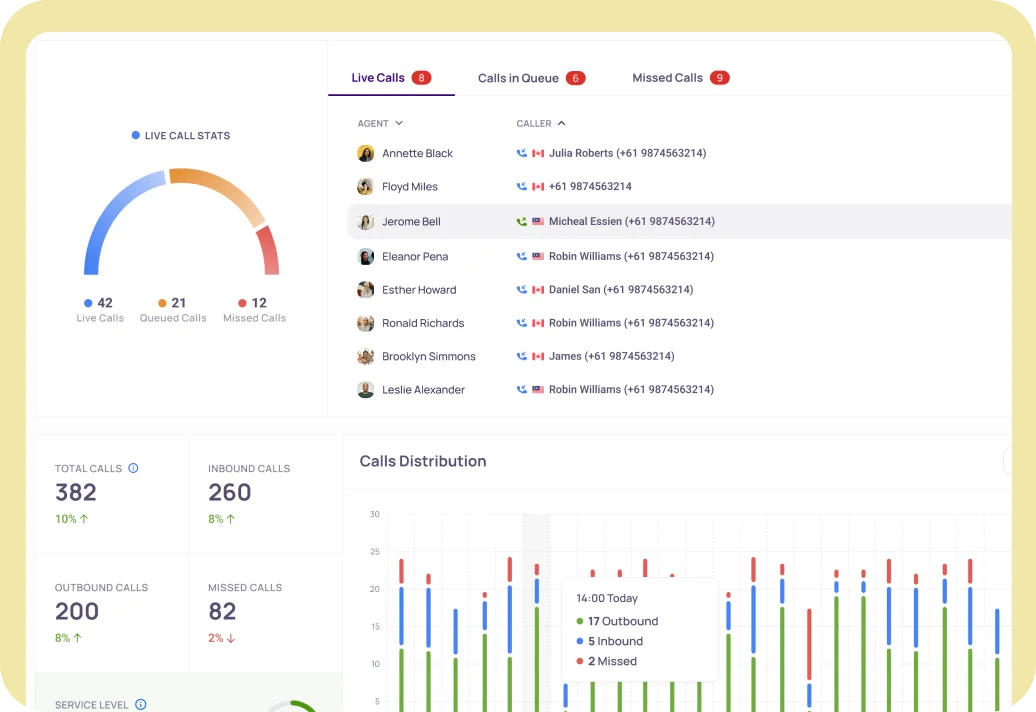Screen dimensions: 1036x712
Task: Select agent name Brooklyn Simmons
Action: point(429,357)
